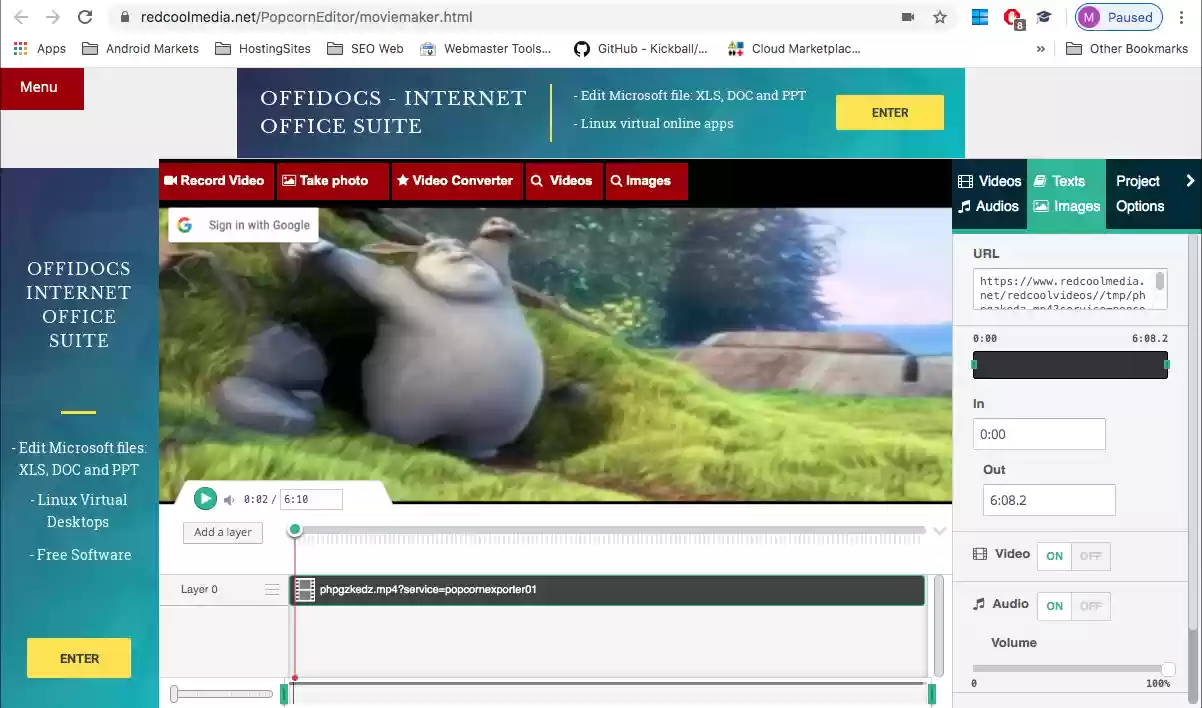Search Images in red toolbar
The height and width of the screenshot is (708, 1202).
click(x=645, y=181)
